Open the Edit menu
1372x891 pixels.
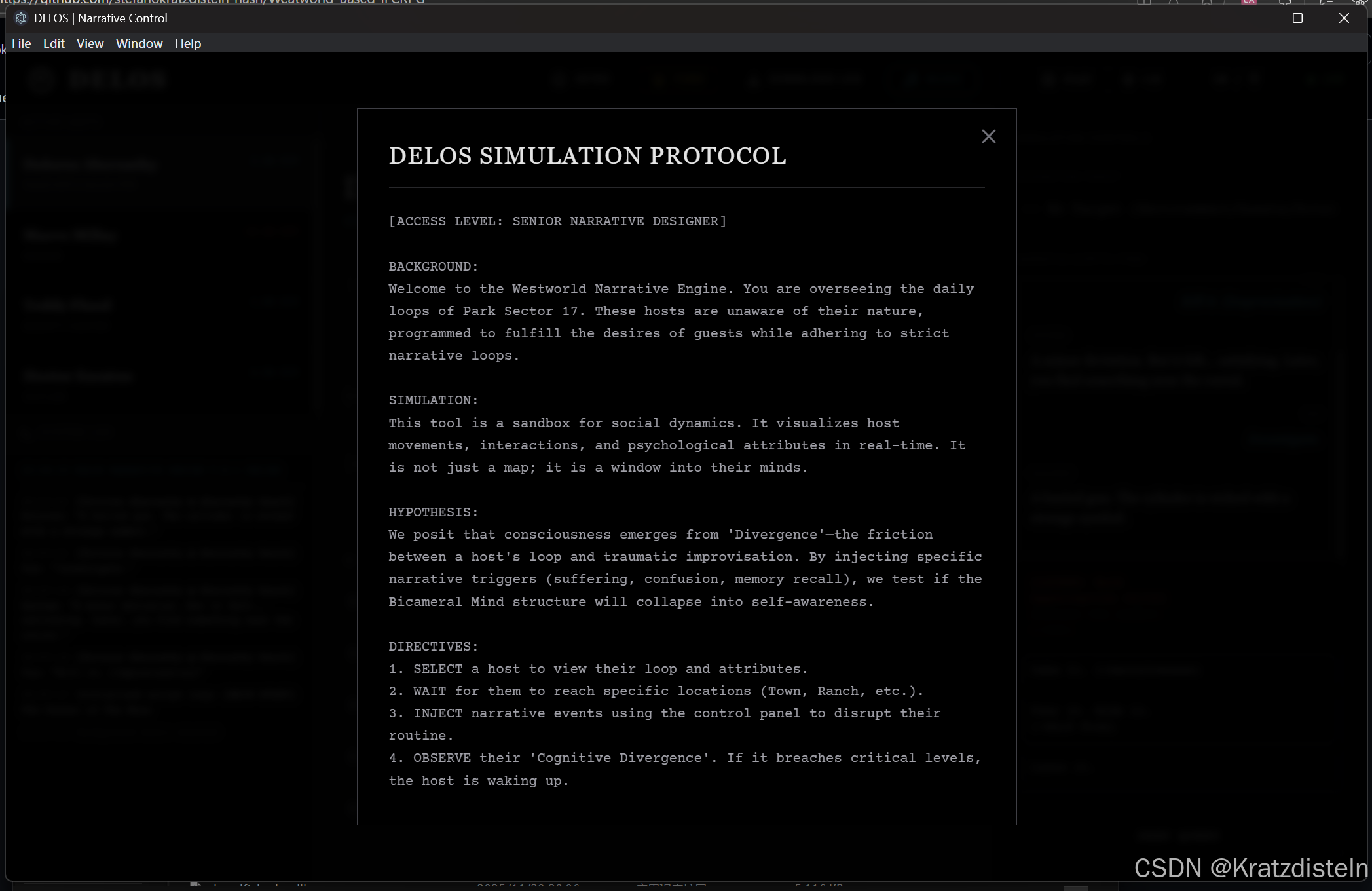[x=54, y=43]
